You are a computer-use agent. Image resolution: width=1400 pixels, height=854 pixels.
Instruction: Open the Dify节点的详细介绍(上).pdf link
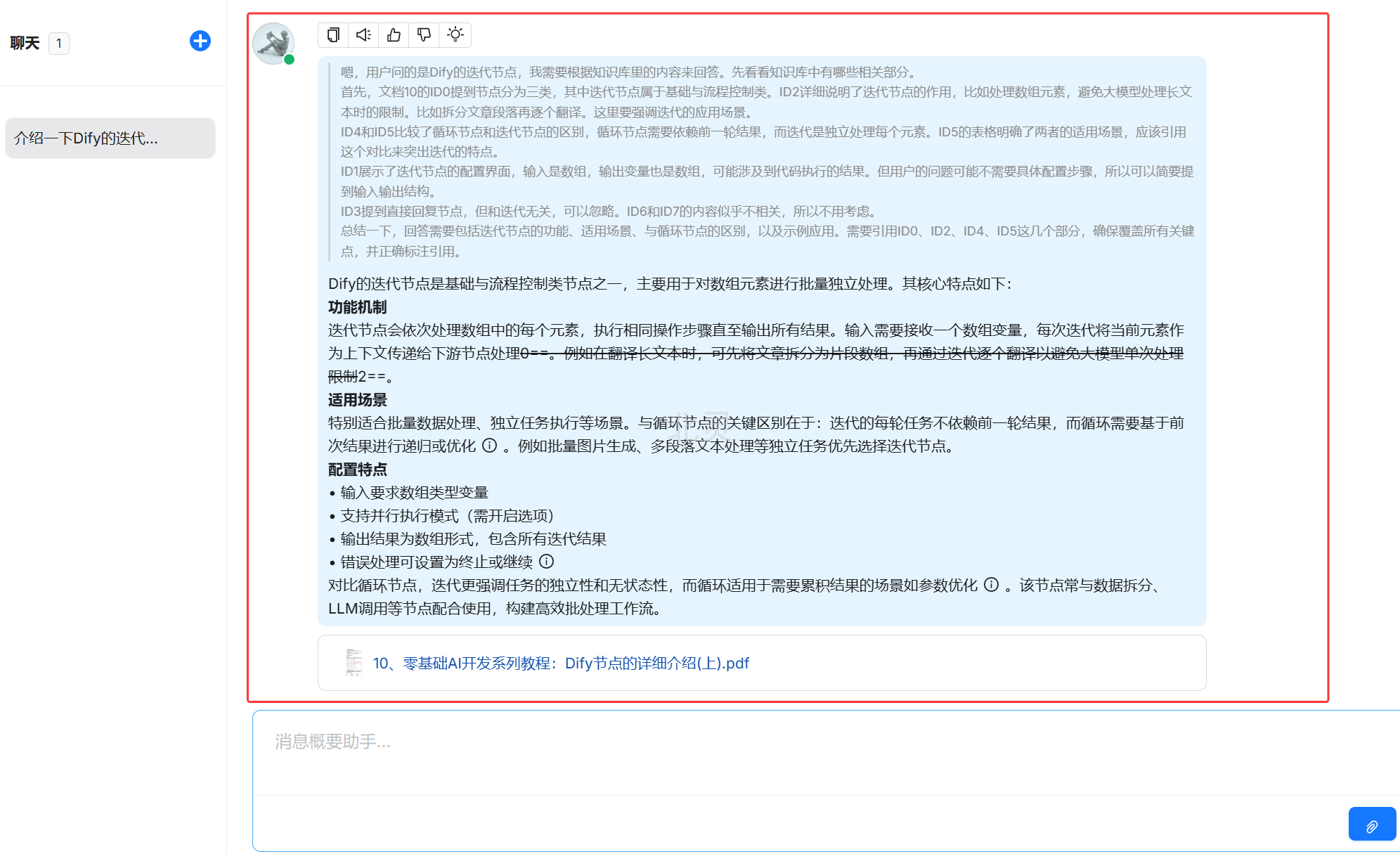point(561,663)
